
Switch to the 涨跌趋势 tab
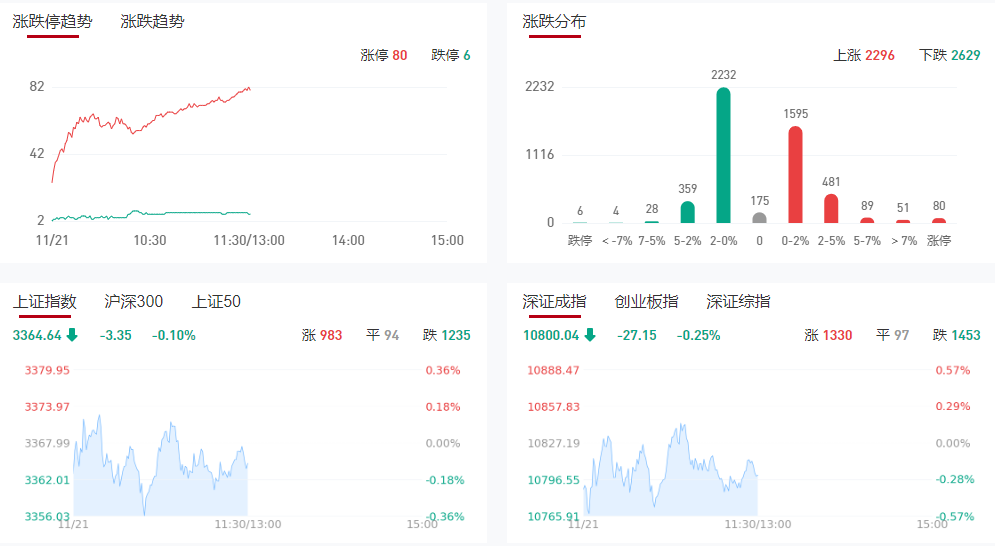[x=152, y=21]
